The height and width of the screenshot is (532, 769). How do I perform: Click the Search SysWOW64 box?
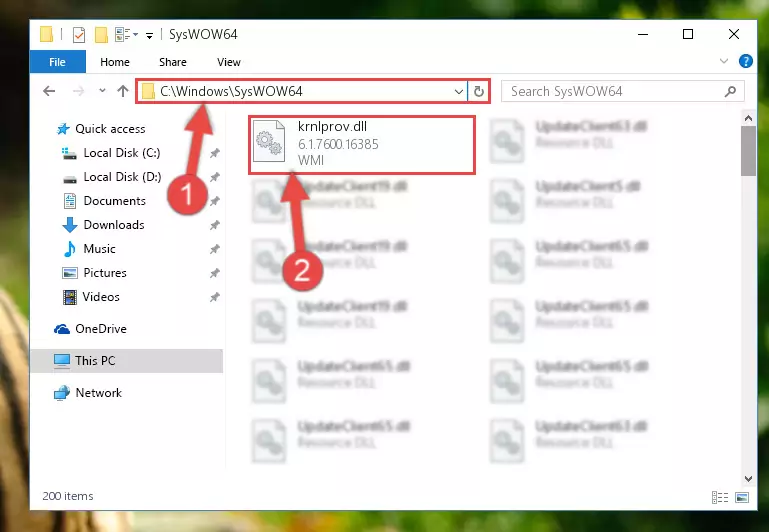click(x=622, y=92)
